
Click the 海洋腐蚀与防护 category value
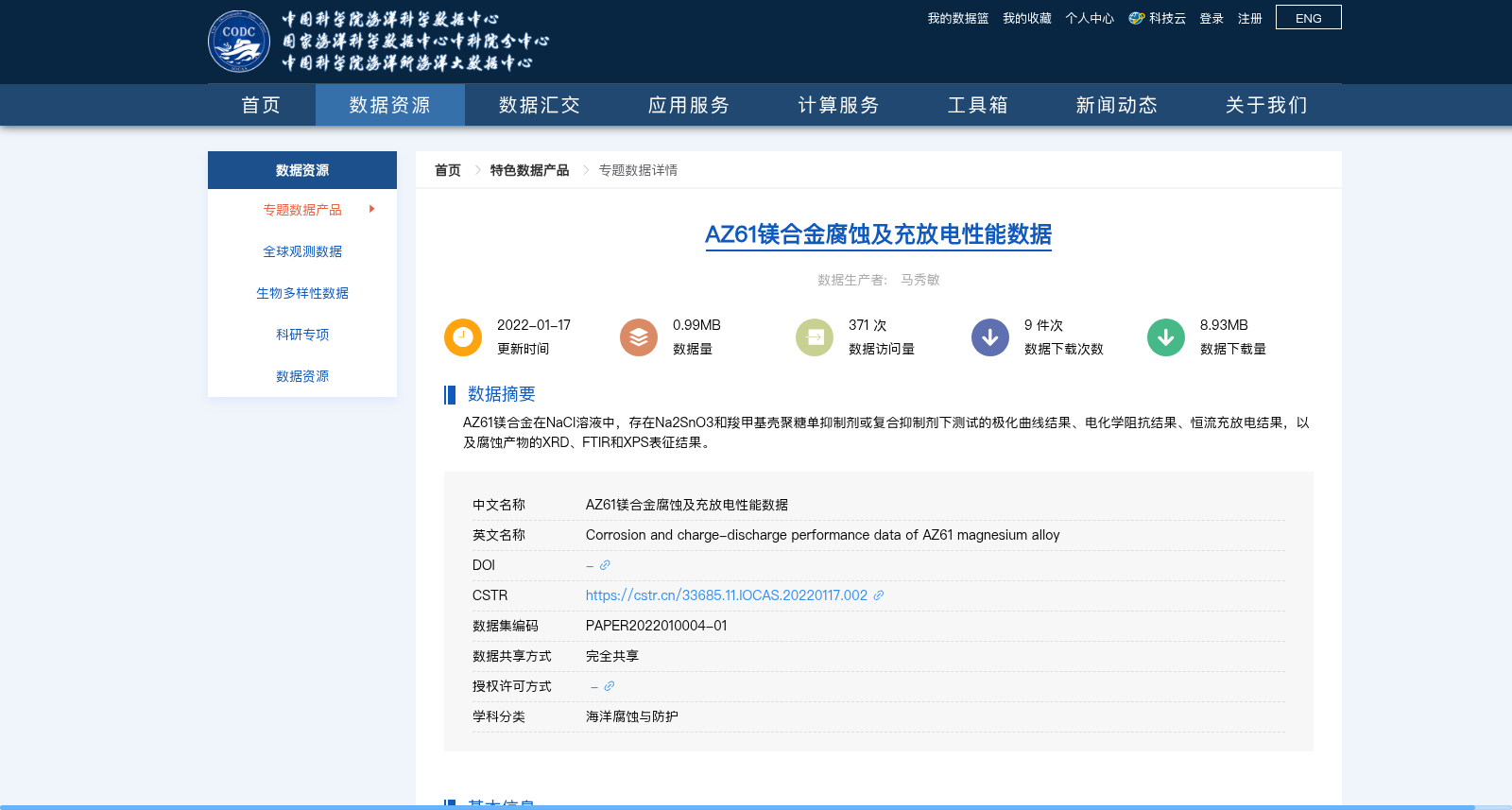click(x=632, y=716)
